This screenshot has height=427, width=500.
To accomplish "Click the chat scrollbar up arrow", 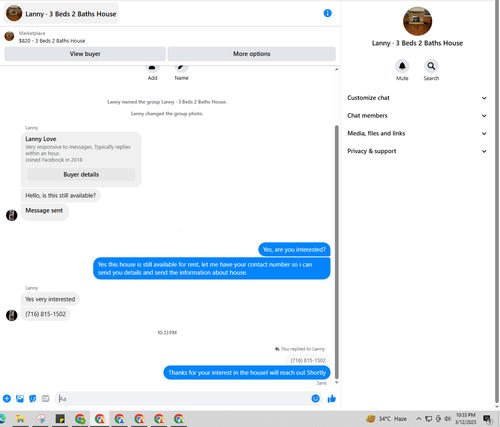I will tap(337, 69).
